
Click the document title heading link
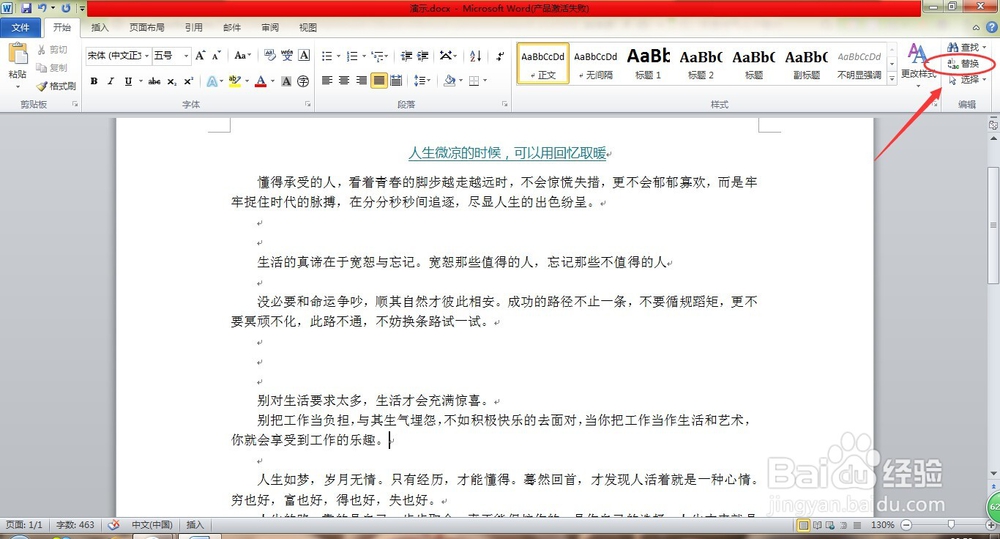point(508,153)
